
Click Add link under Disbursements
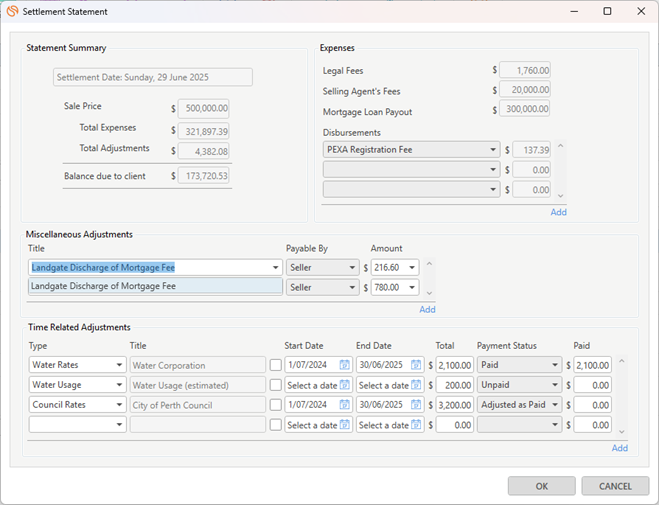click(559, 212)
